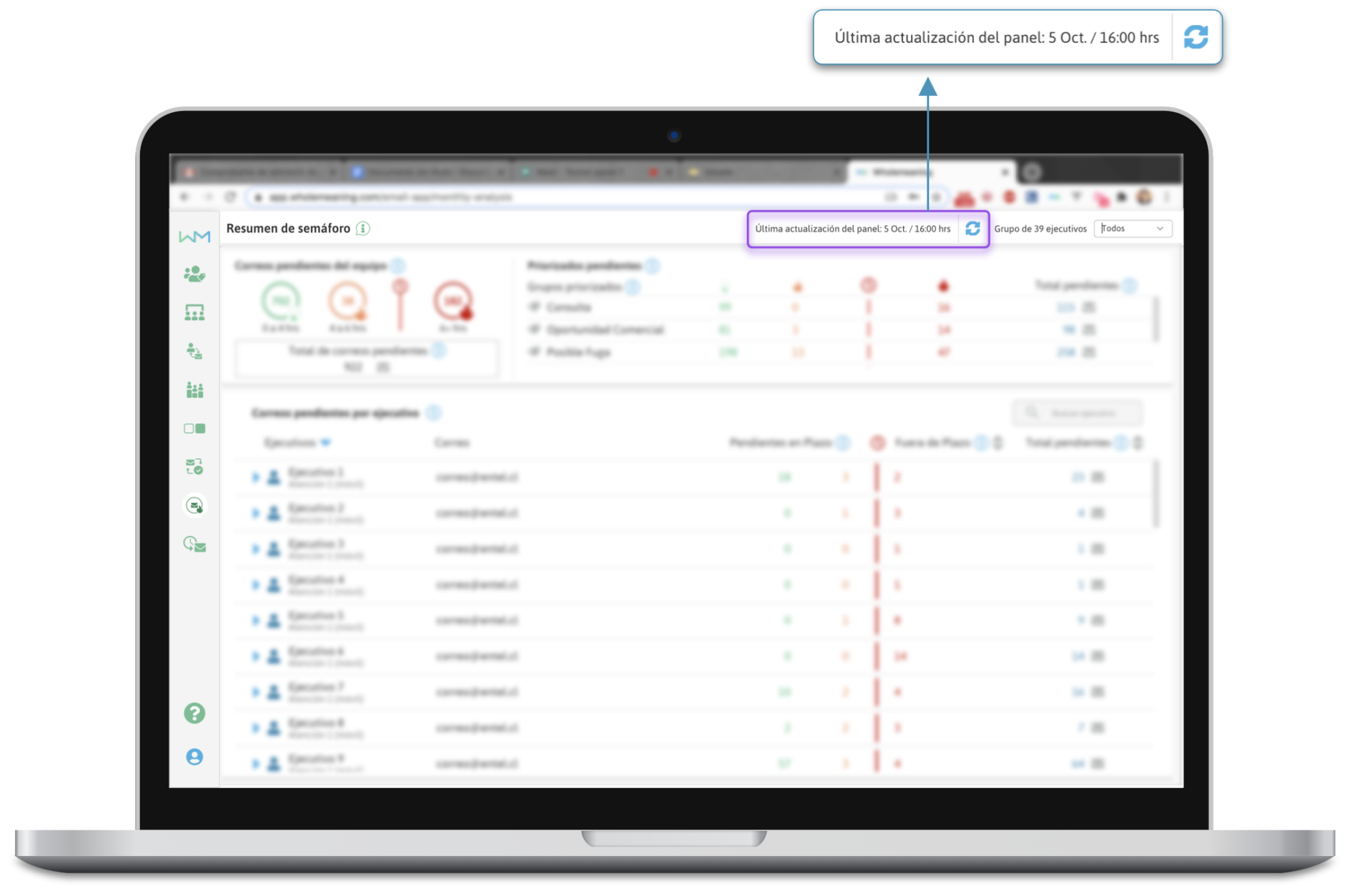Expand the Ejecutivo 5 row arrow
The height and width of the screenshot is (891, 1372).
(x=255, y=620)
